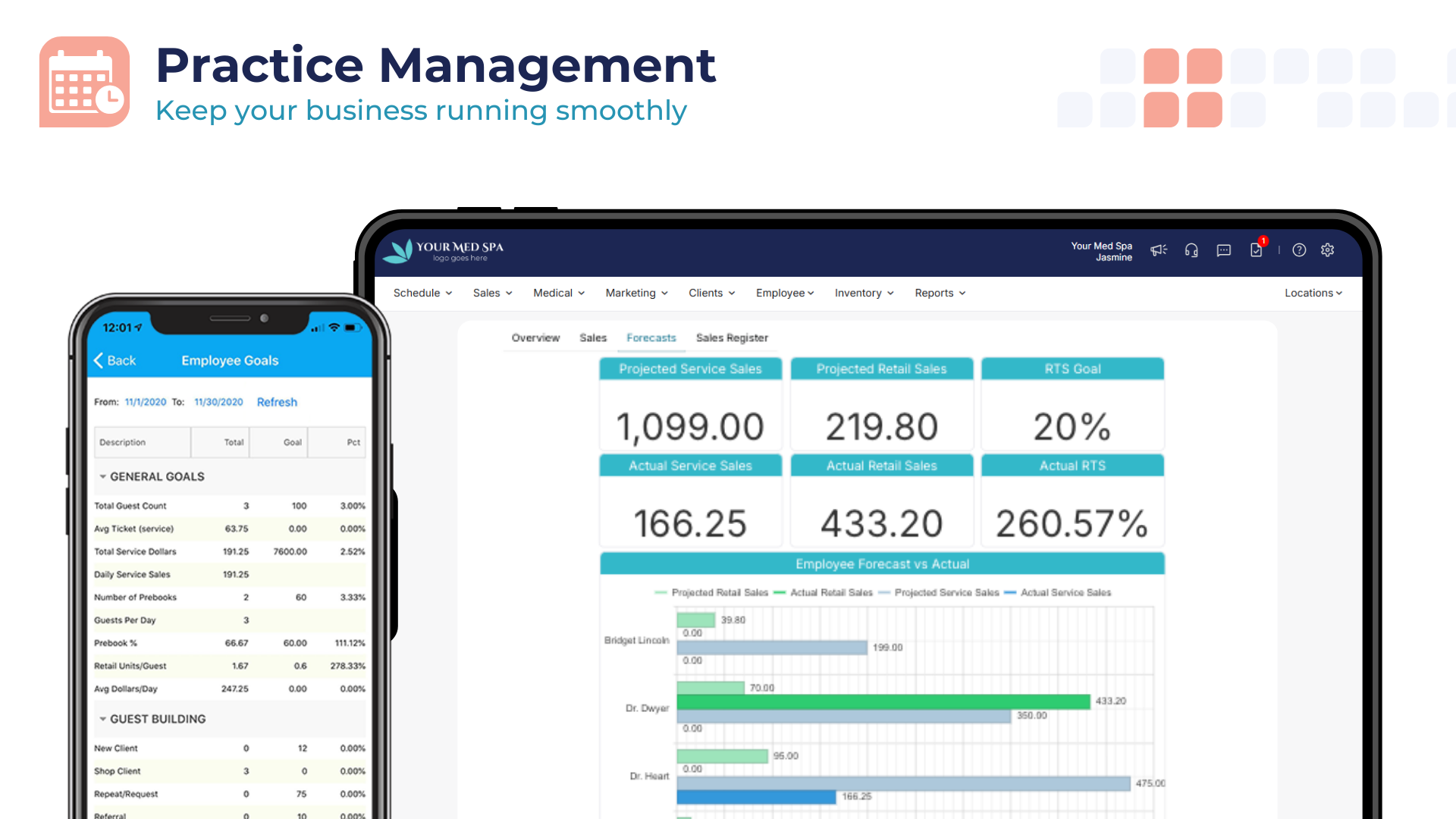Click the Your Med Spa leaf logo
Screen dimensions: 1456x819
[x=397, y=251]
